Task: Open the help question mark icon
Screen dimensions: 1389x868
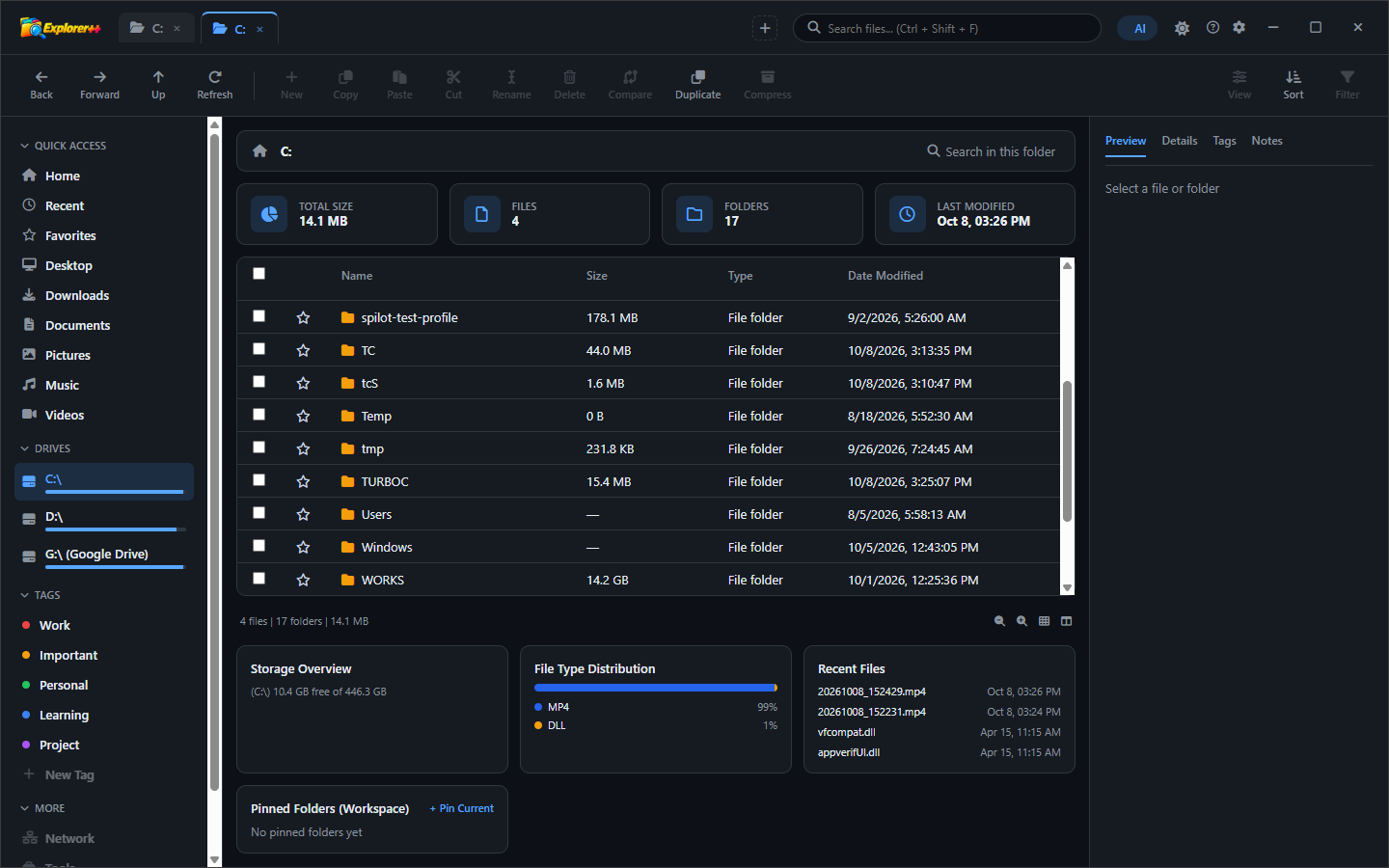Action: pos(1212,28)
